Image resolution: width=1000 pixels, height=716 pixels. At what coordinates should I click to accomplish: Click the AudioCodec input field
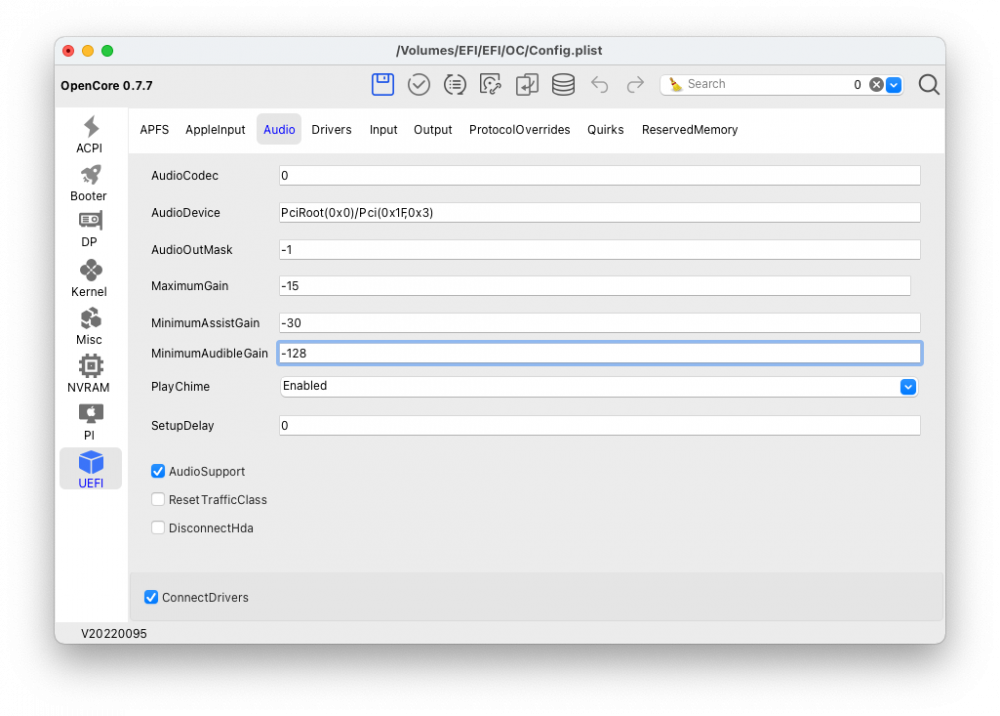599,175
